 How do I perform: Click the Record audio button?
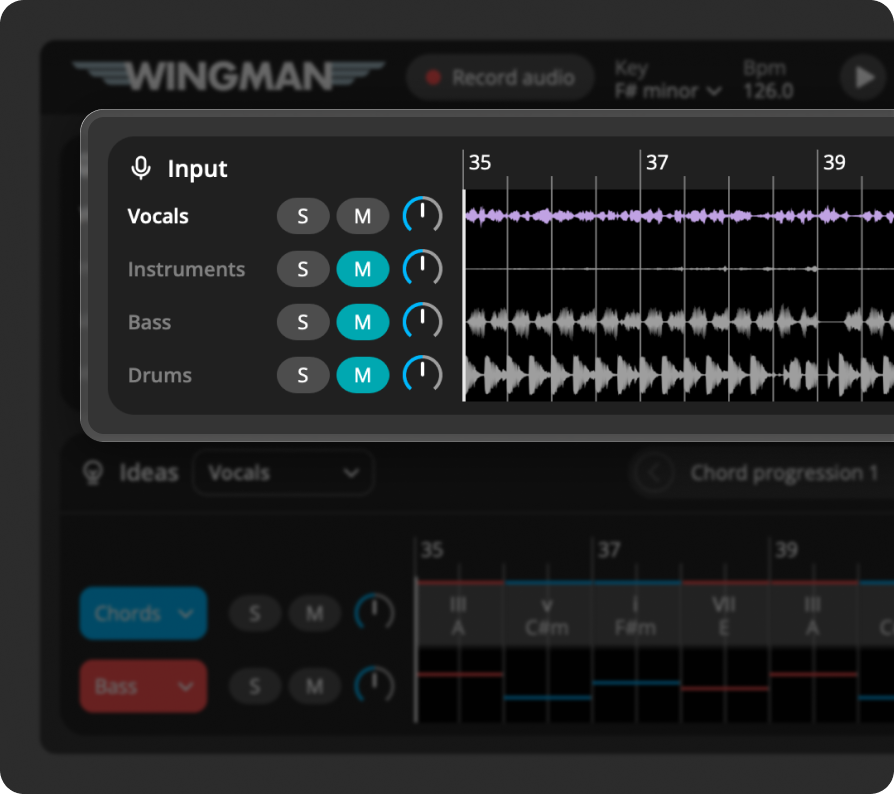tap(501, 78)
